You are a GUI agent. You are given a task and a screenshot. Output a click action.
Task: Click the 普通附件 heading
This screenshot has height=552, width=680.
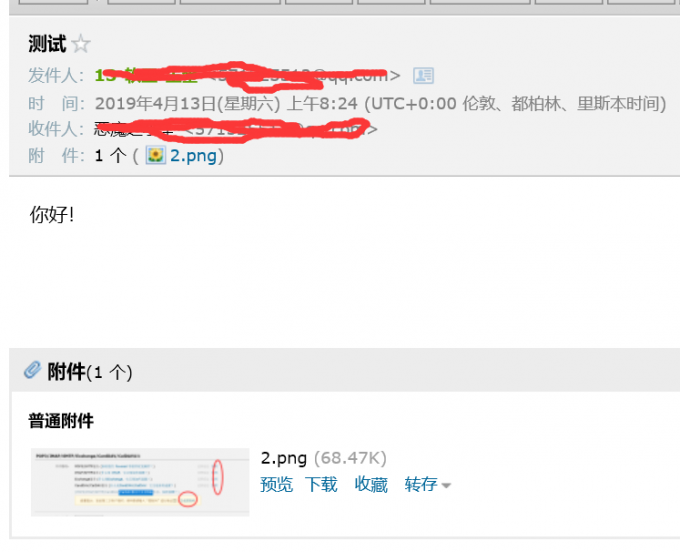[61, 421]
